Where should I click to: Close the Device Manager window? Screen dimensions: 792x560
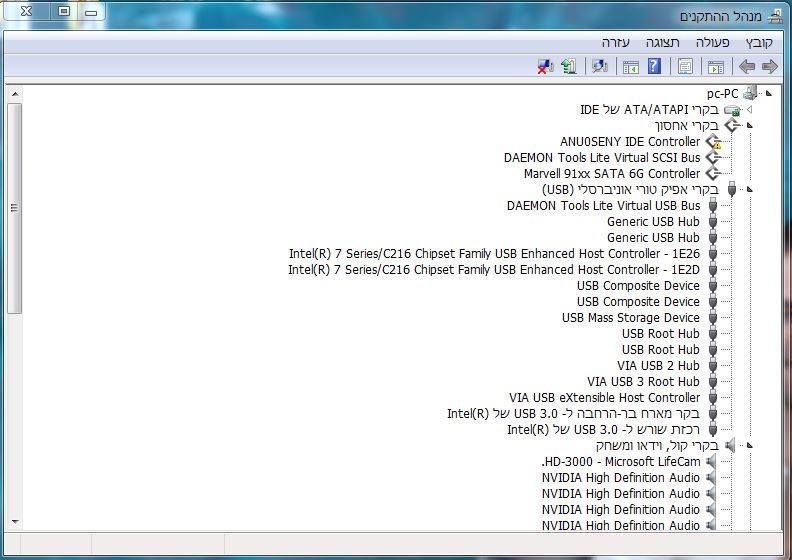point(27,11)
